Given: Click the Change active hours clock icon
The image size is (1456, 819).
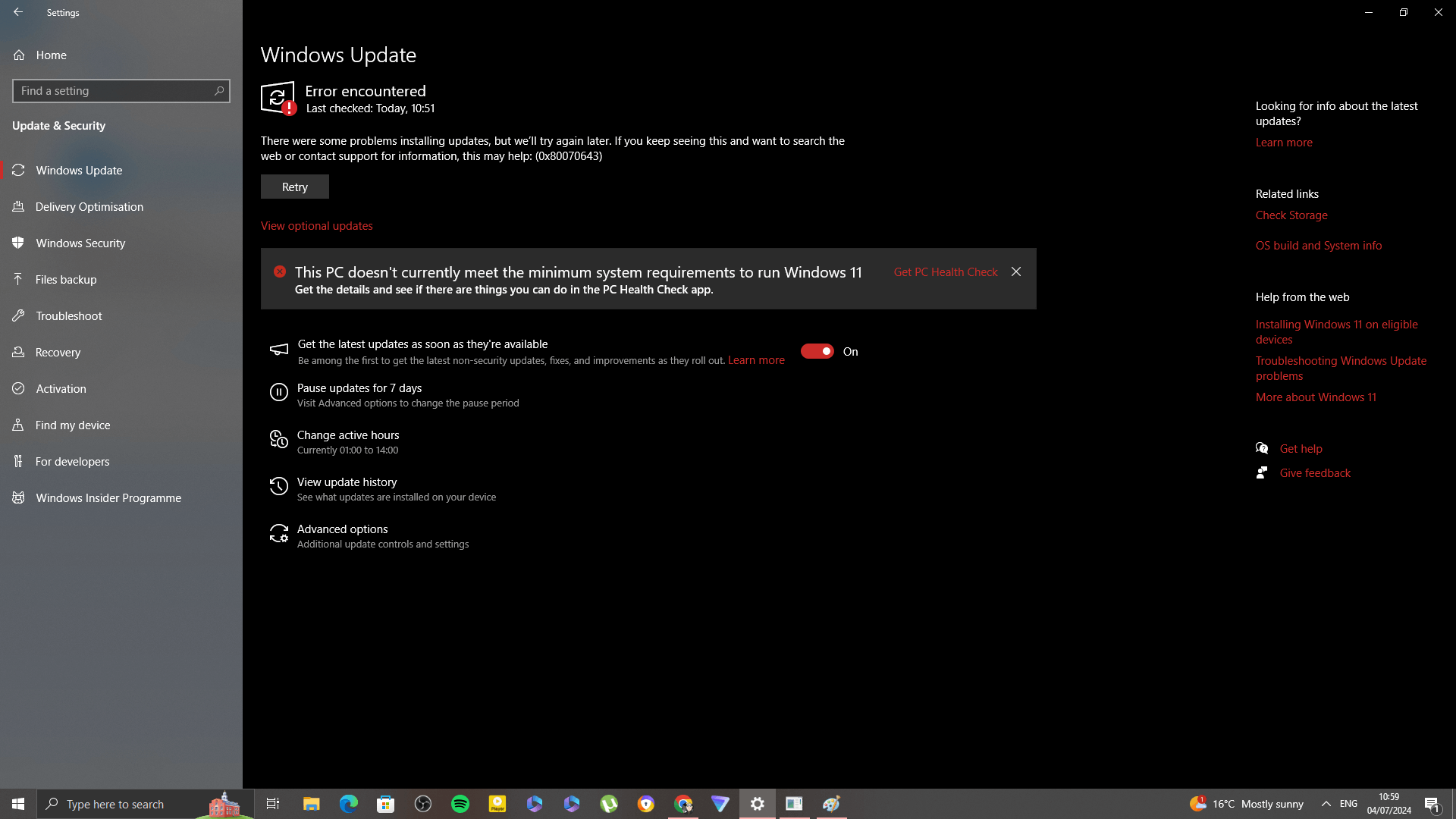Looking at the screenshot, I should click(x=278, y=440).
